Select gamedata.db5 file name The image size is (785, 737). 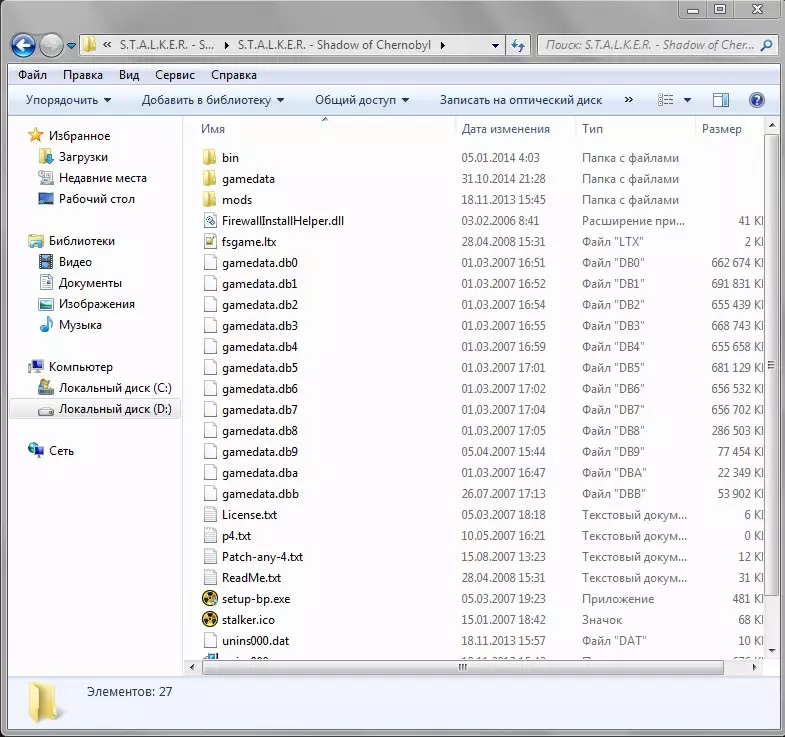(x=259, y=368)
